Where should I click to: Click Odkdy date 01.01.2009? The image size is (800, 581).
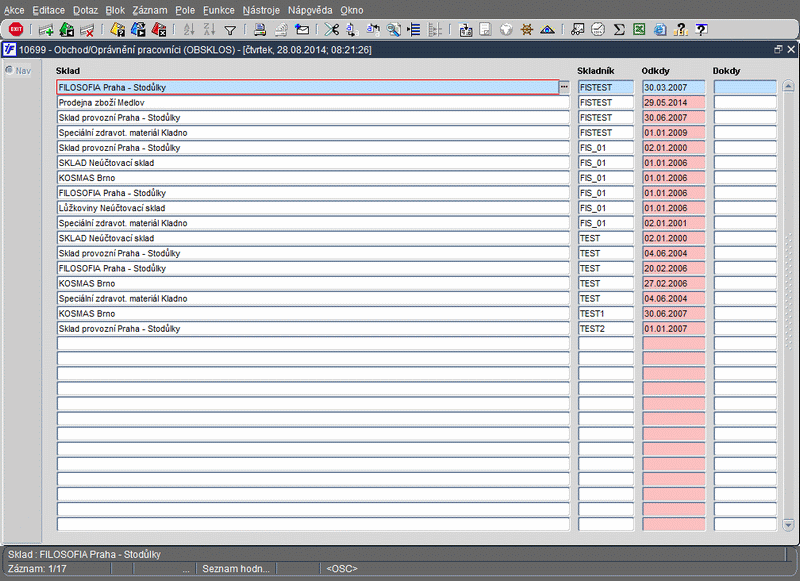(673, 133)
